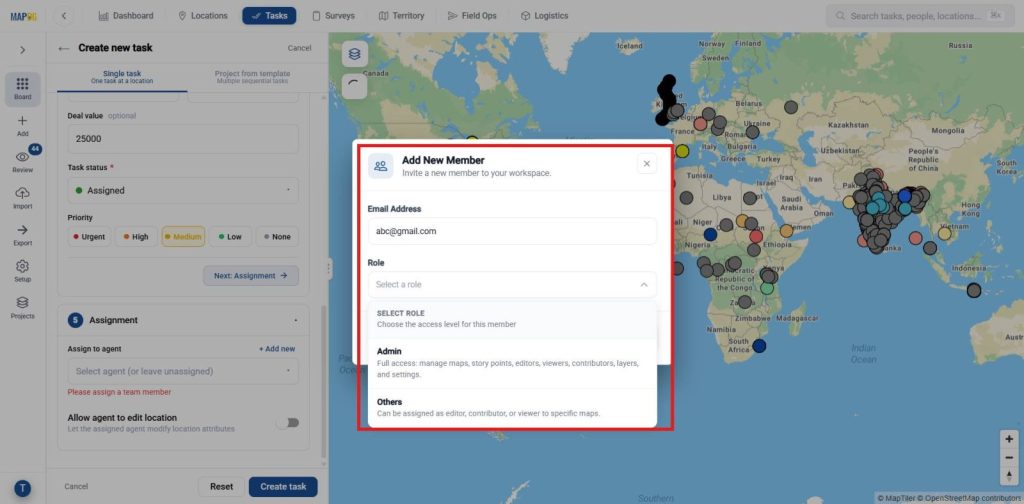The width and height of the screenshot is (1024, 504).
Task: Close the Add New Member dialog
Action: [x=647, y=164]
